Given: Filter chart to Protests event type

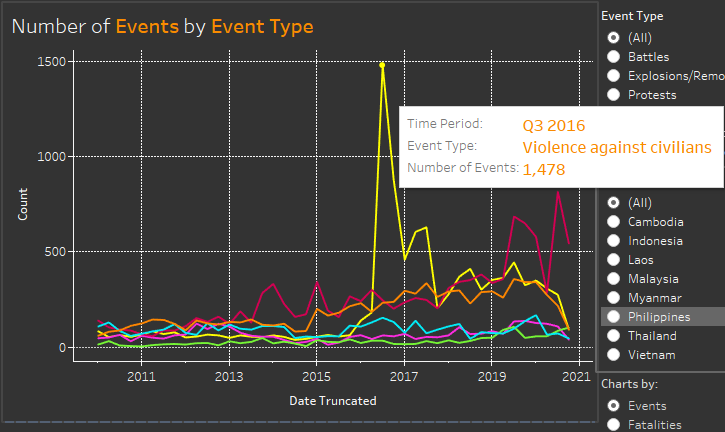Looking at the screenshot, I should 613,95.
